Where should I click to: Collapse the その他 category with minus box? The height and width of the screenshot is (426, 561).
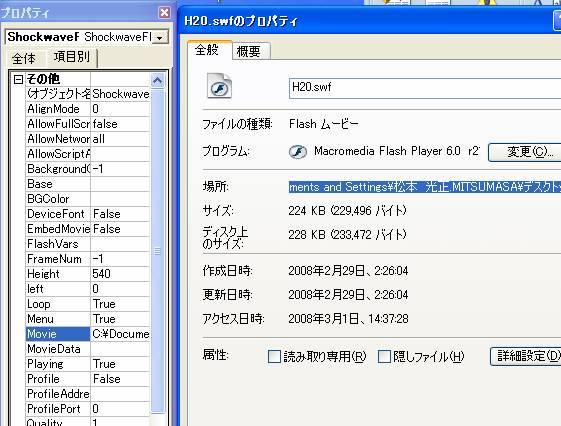18,79
